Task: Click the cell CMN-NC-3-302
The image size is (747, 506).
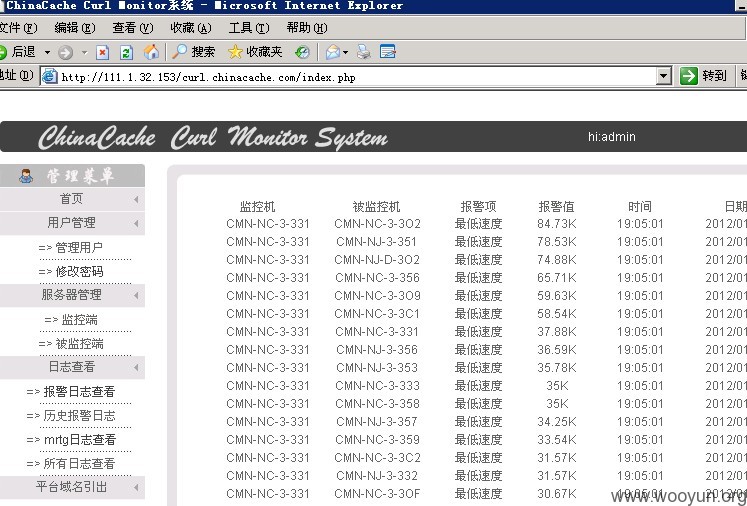Action: pyautogui.click(x=377, y=224)
